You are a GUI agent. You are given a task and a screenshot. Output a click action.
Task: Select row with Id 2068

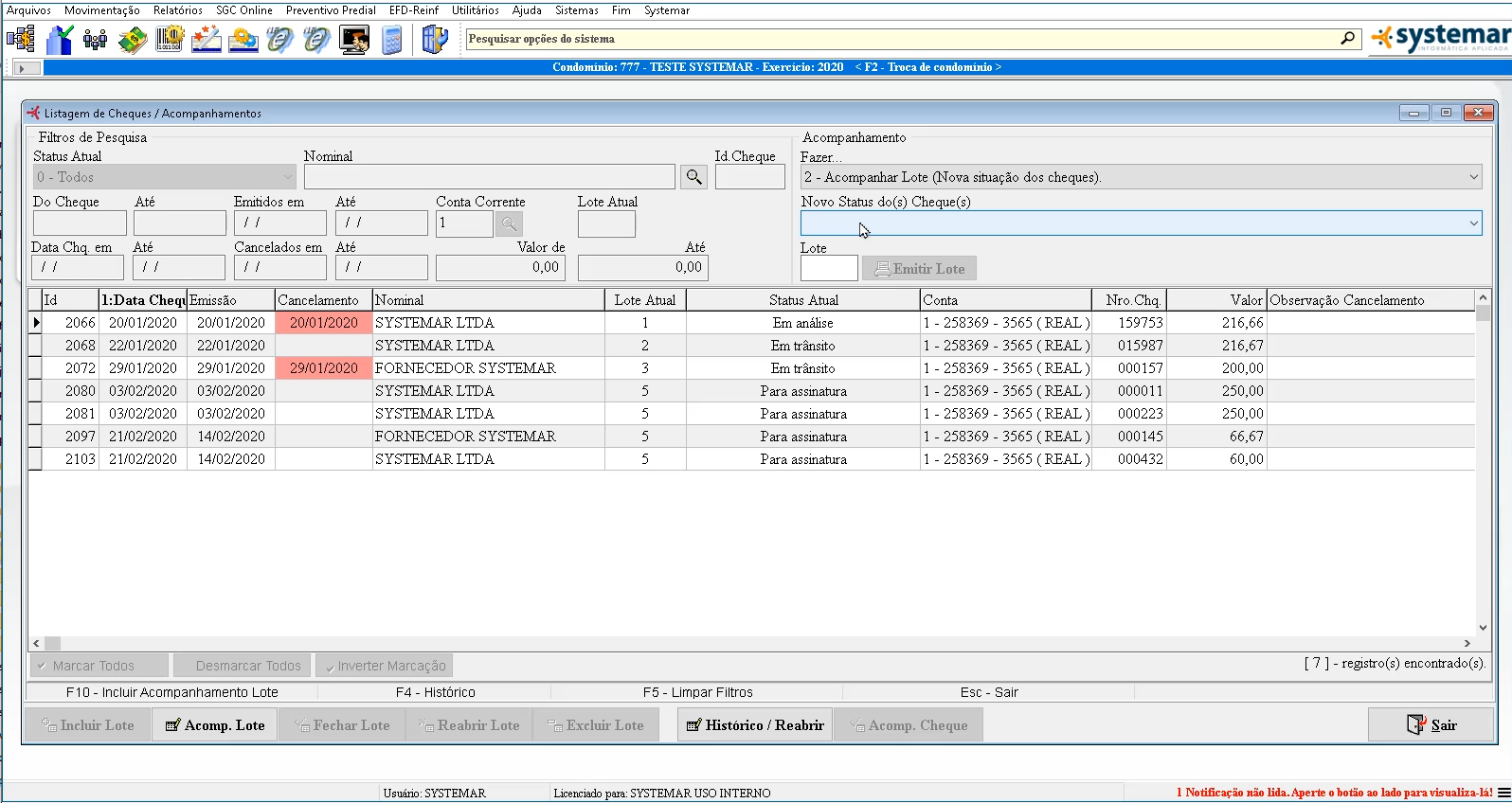tap(751, 346)
